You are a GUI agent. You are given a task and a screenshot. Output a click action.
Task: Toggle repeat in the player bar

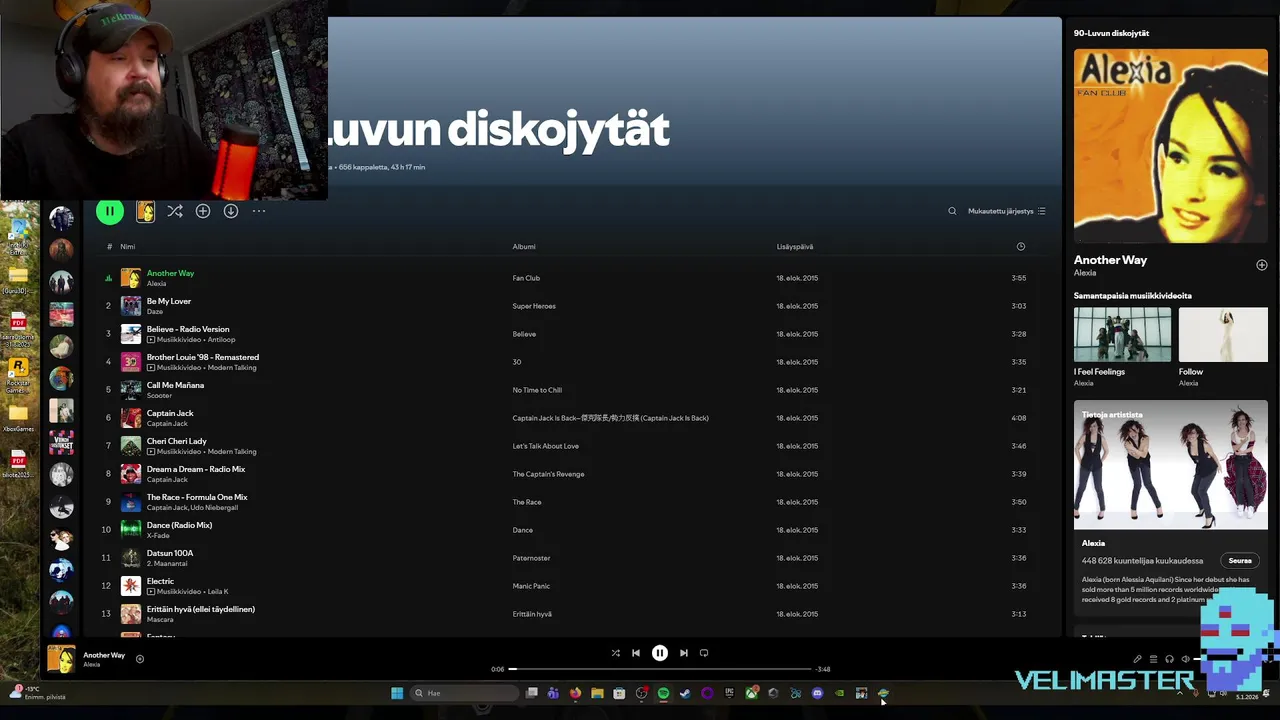pos(704,653)
